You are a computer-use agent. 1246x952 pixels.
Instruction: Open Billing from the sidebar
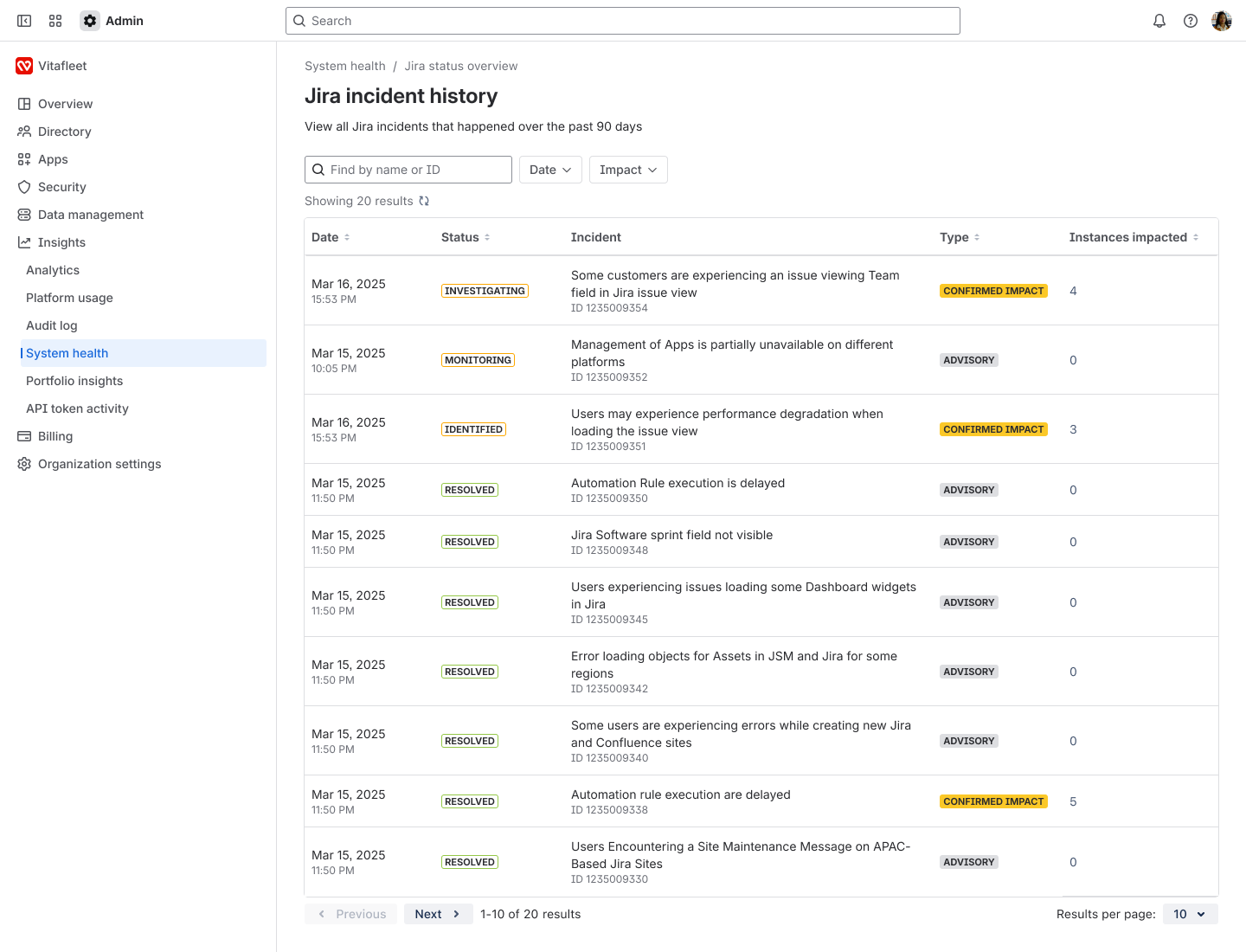coord(55,435)
